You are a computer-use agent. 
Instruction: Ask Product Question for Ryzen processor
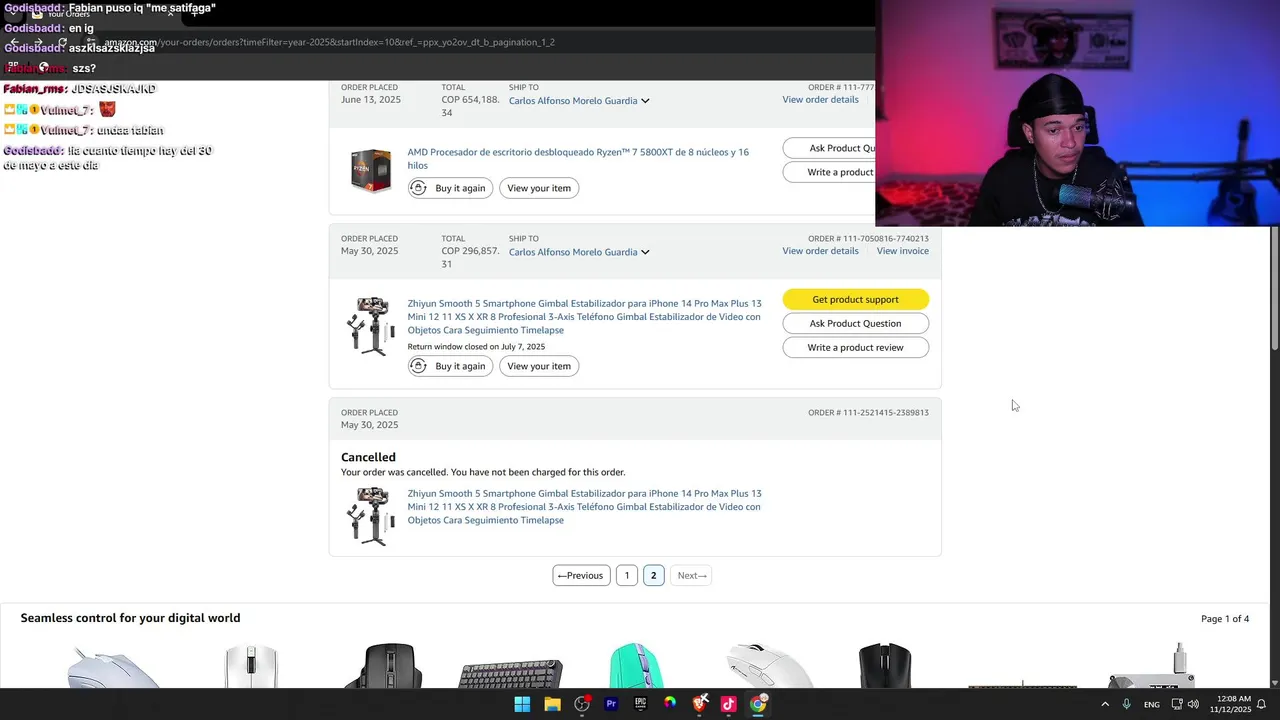(829, 148)
